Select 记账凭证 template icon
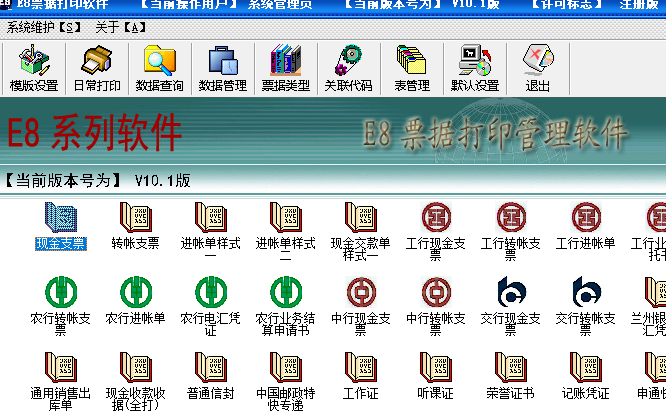Viewport: 666px width, 417px height. tap(585, 367)
